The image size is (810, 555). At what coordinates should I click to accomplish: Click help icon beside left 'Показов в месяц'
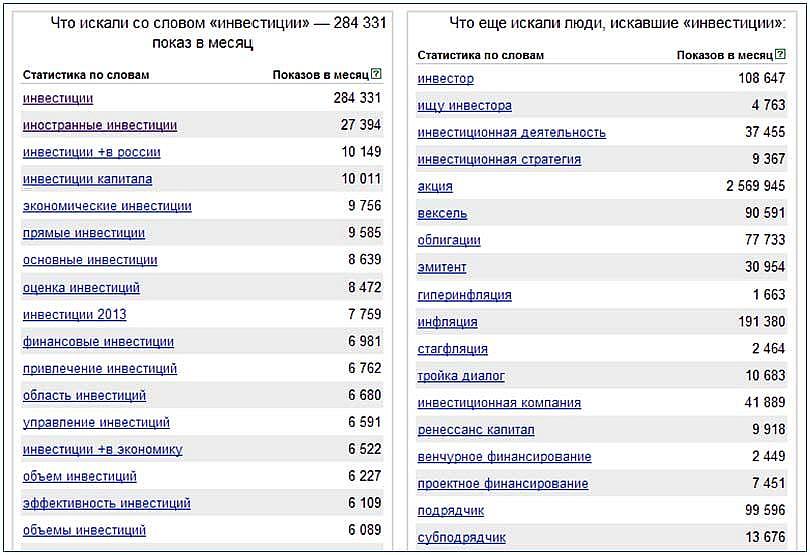376,75
